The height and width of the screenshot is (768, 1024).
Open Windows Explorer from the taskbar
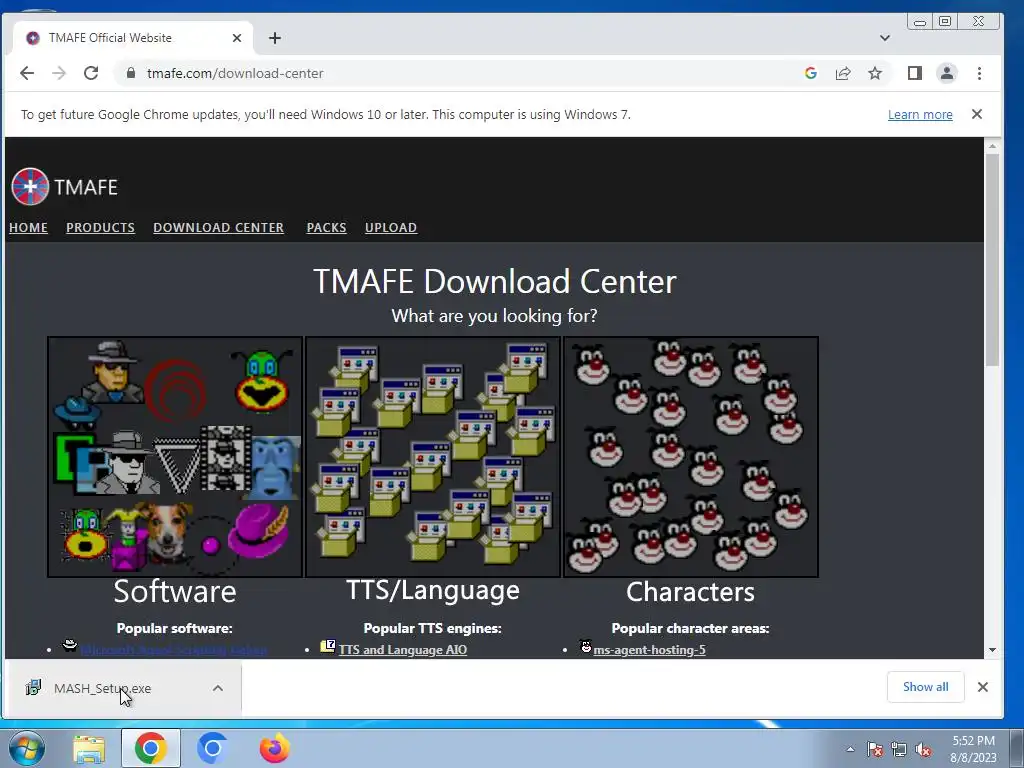88,748
